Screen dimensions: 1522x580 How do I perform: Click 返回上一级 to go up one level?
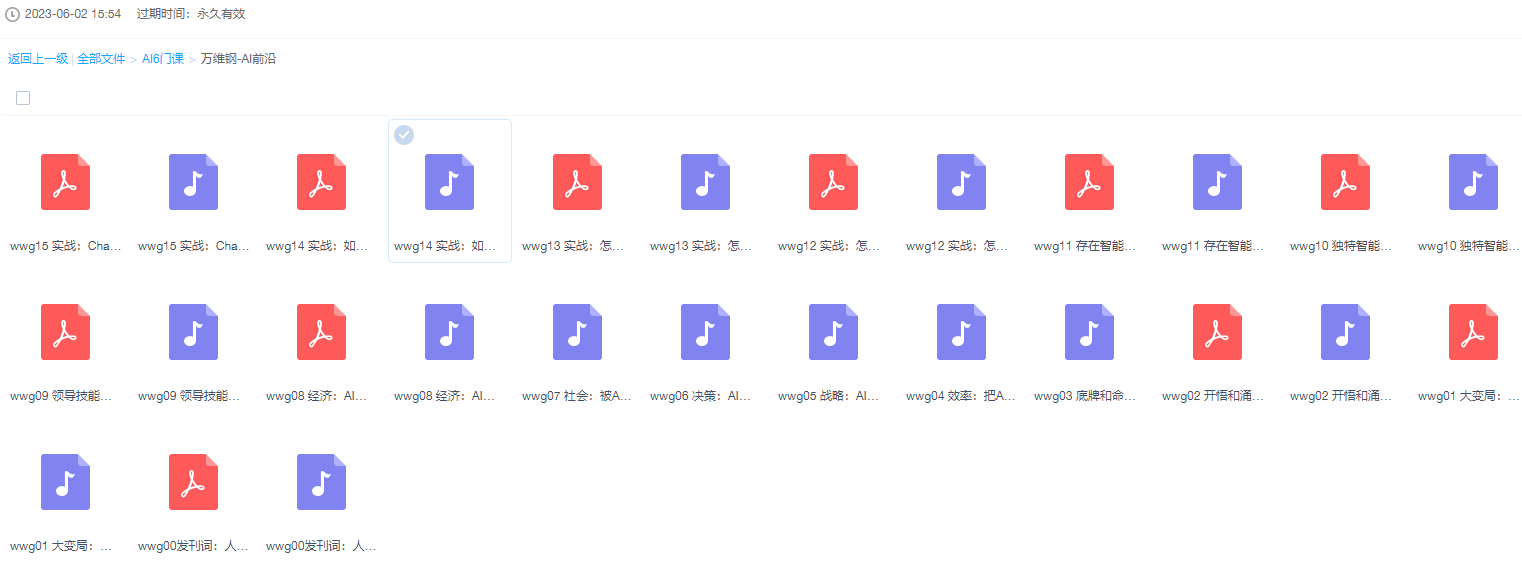coord(38,59)
